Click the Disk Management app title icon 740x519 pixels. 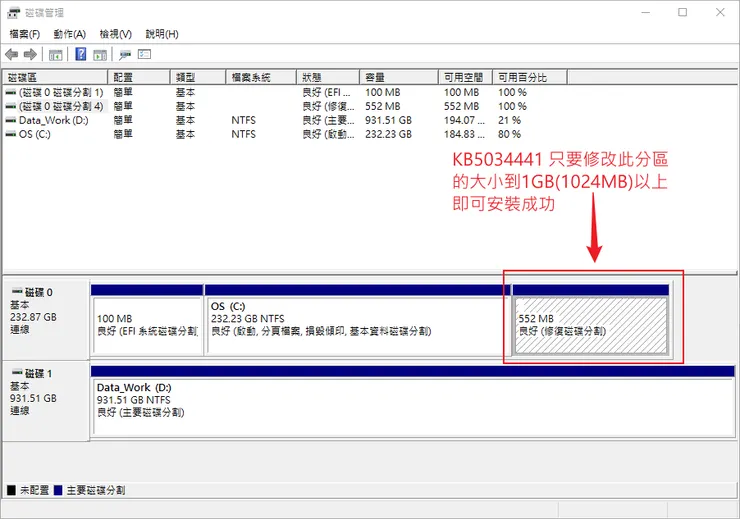(x=14, y=13)
